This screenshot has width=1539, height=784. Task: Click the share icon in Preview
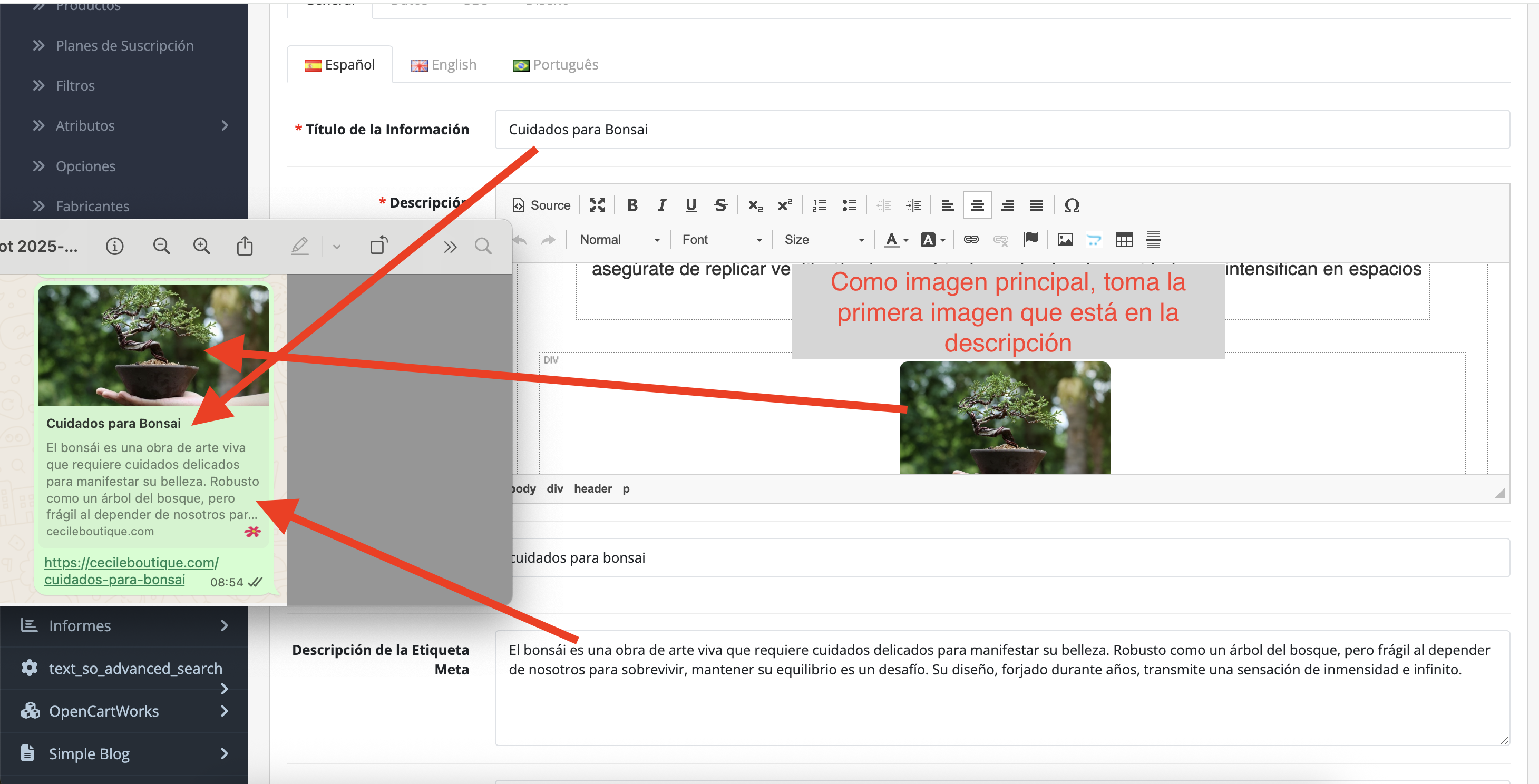[x=245, y=246]
